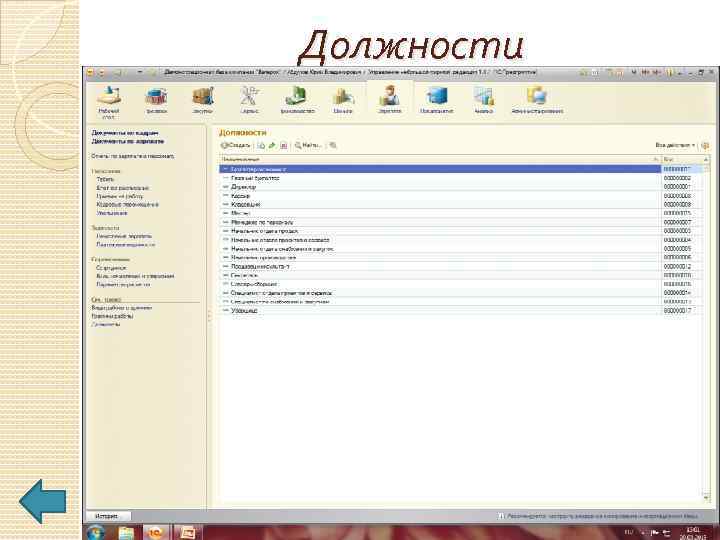Open the Табель link
The image size is (720, 540).
click(x=105, y=179)
